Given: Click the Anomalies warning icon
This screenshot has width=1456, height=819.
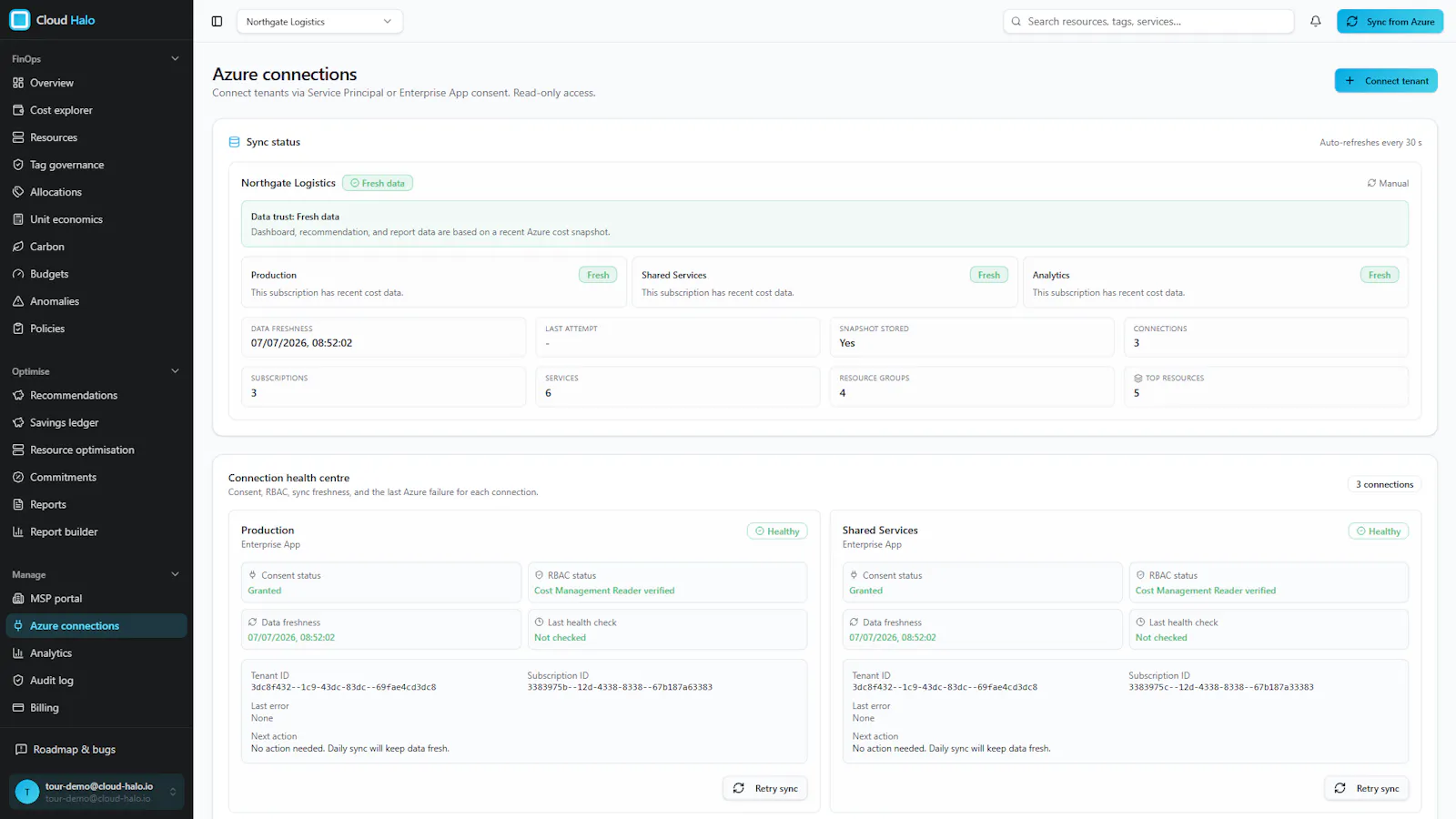Looking at the screenshot, I should 18,301.
